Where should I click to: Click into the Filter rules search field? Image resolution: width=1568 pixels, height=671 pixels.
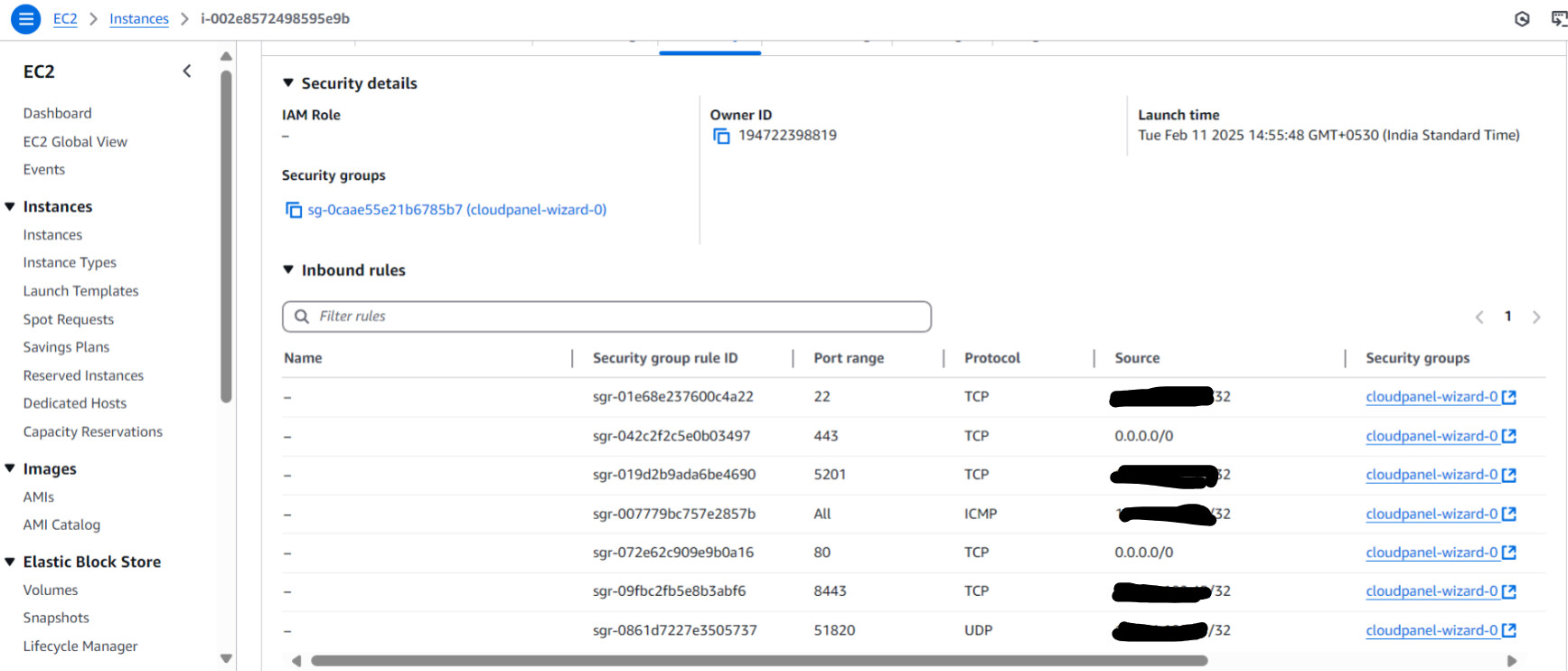606,317
